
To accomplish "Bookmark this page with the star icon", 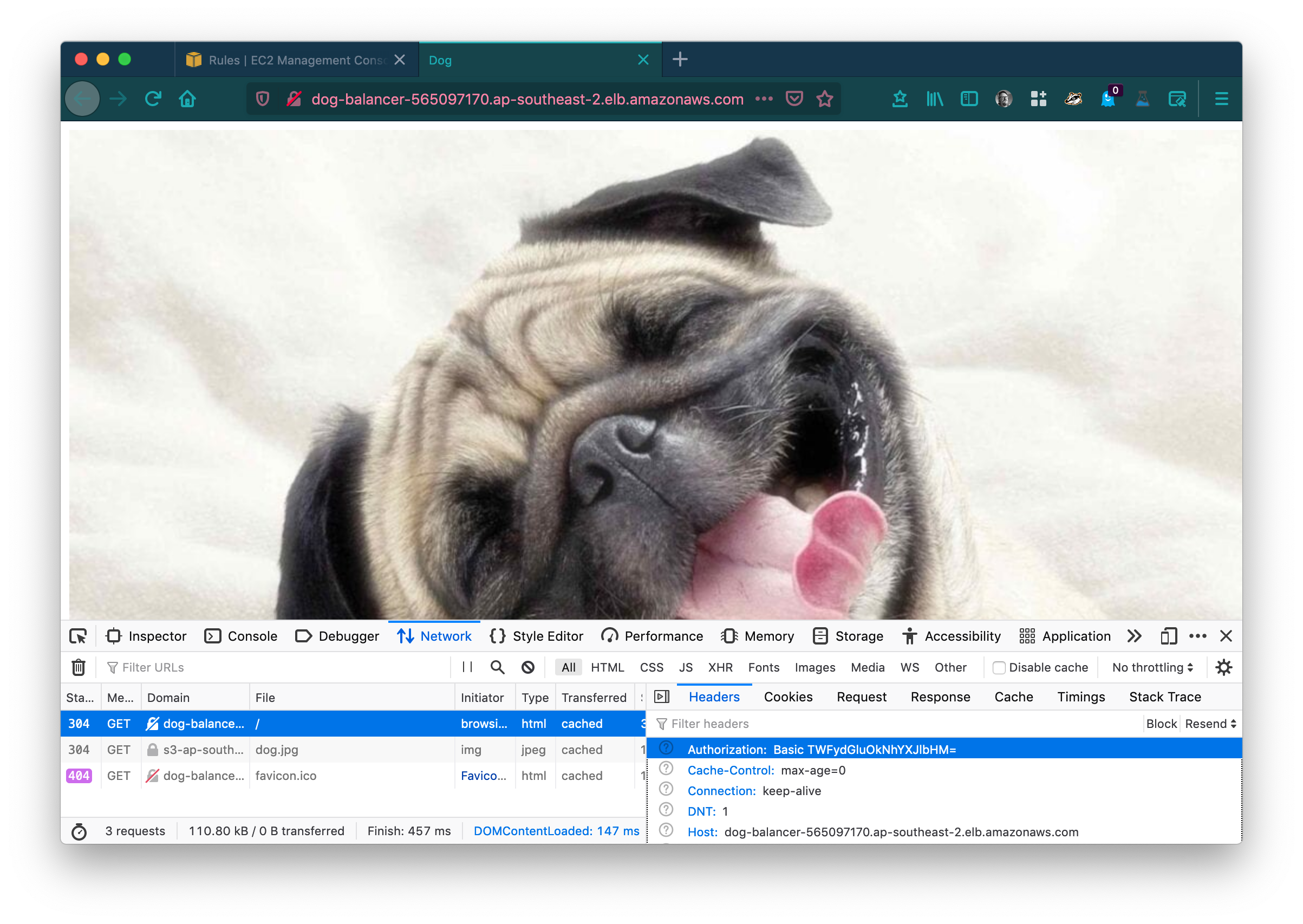I will 825,99.
